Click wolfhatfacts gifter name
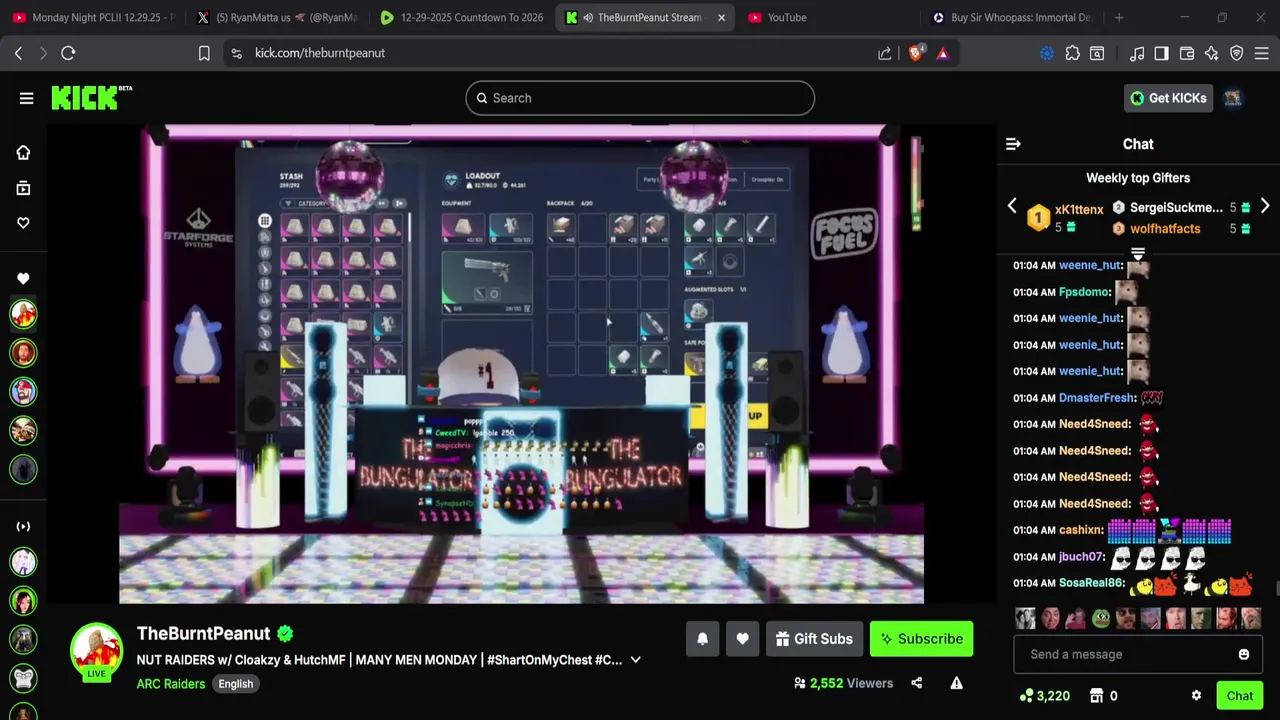The height and width of the screenshot is (720, 1280). click(1165, 229)
